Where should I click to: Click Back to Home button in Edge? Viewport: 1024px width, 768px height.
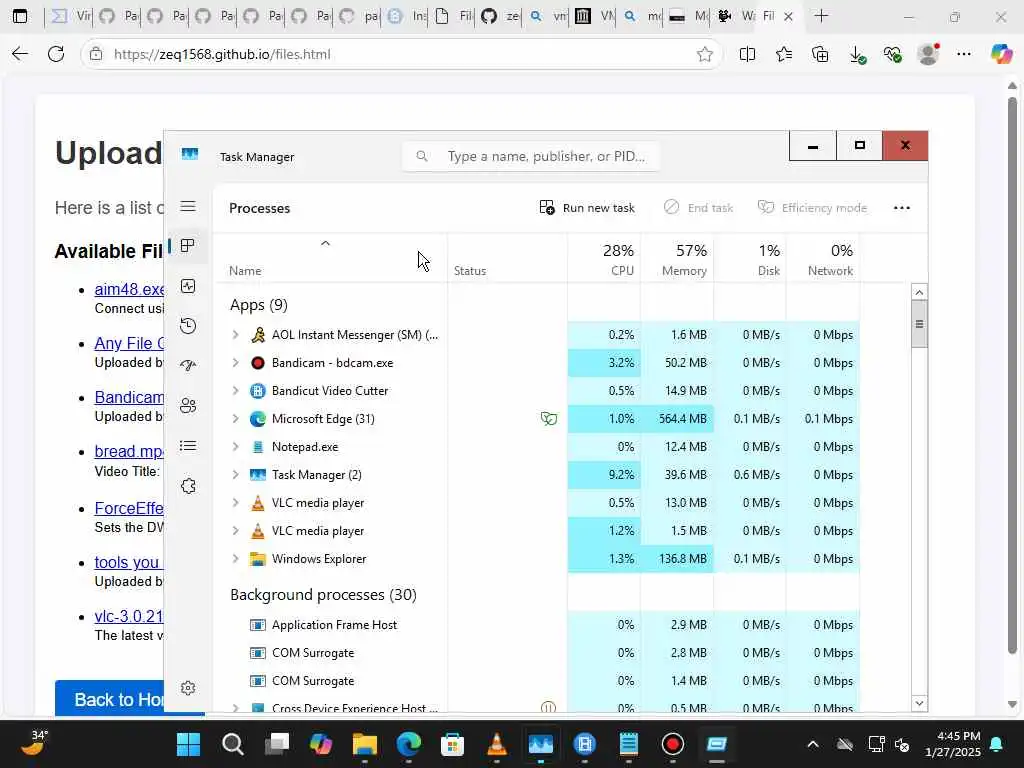pyautogui.click(x=110, y=698)
